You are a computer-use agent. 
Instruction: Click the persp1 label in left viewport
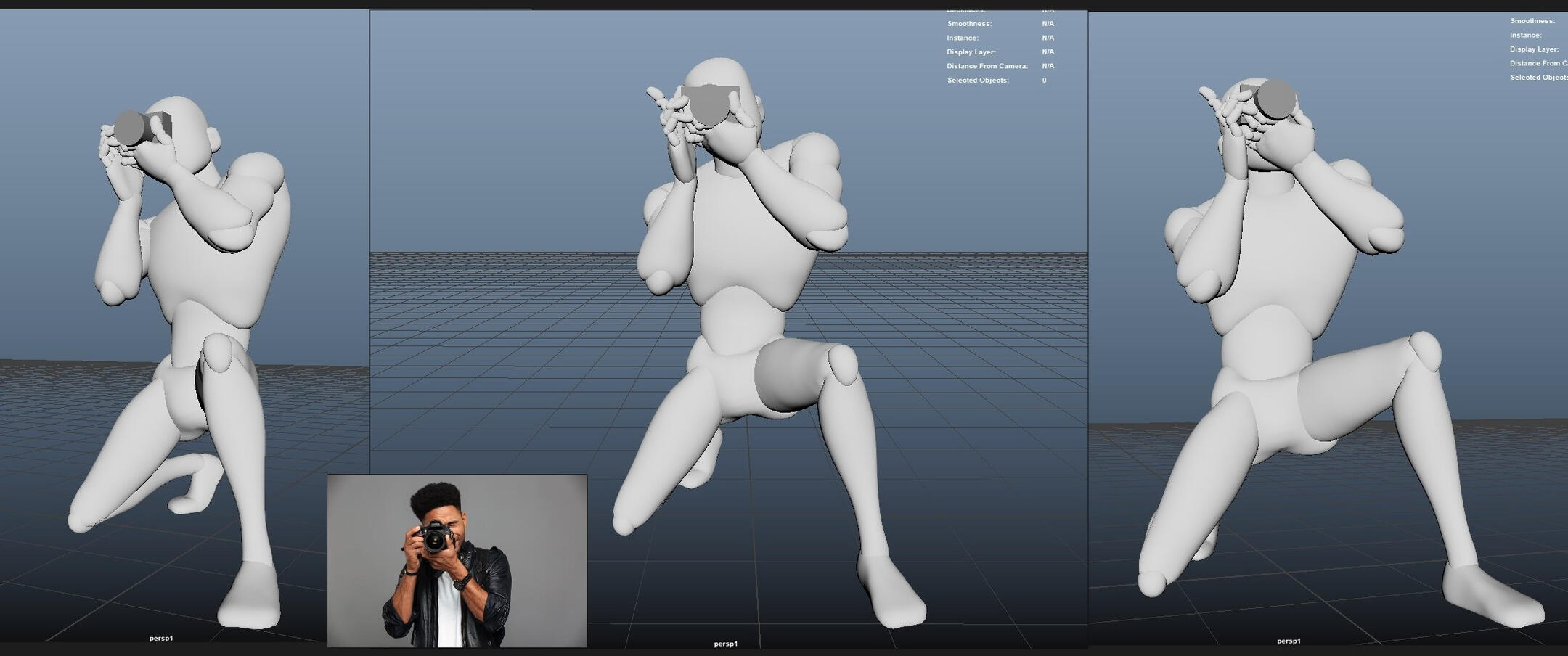point(161,639)
